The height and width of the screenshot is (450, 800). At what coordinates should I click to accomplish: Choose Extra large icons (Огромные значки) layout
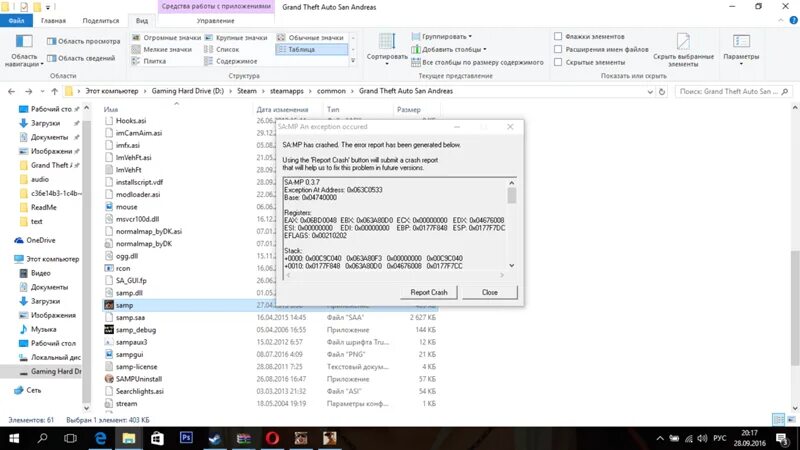pos(166,38)
